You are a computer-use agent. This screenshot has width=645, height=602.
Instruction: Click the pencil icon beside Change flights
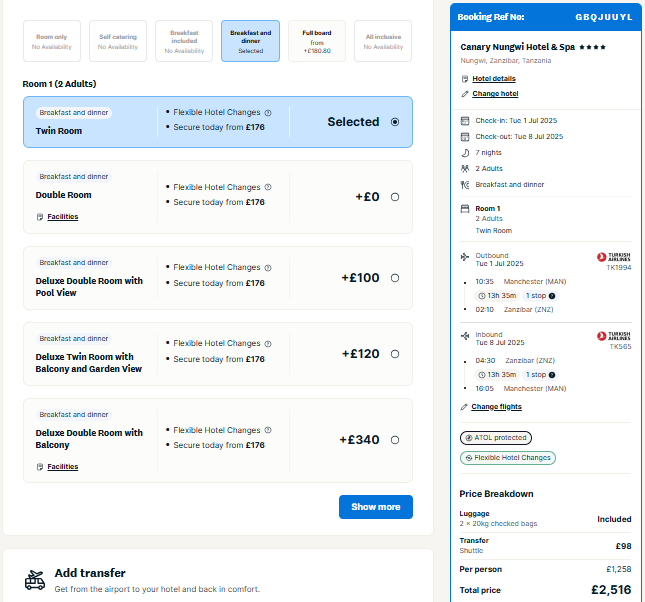[x=464, y=407]
